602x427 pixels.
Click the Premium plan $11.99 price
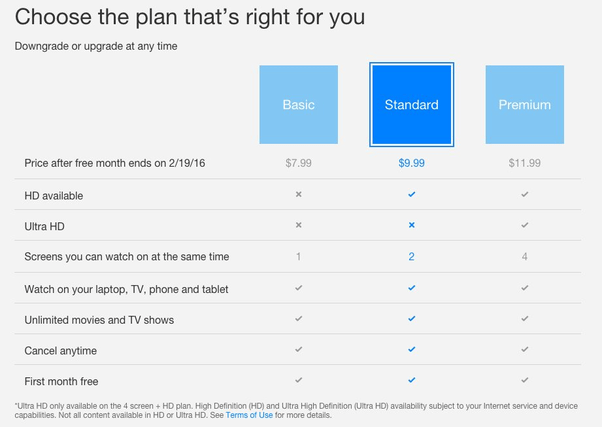[x=524, y=163]
